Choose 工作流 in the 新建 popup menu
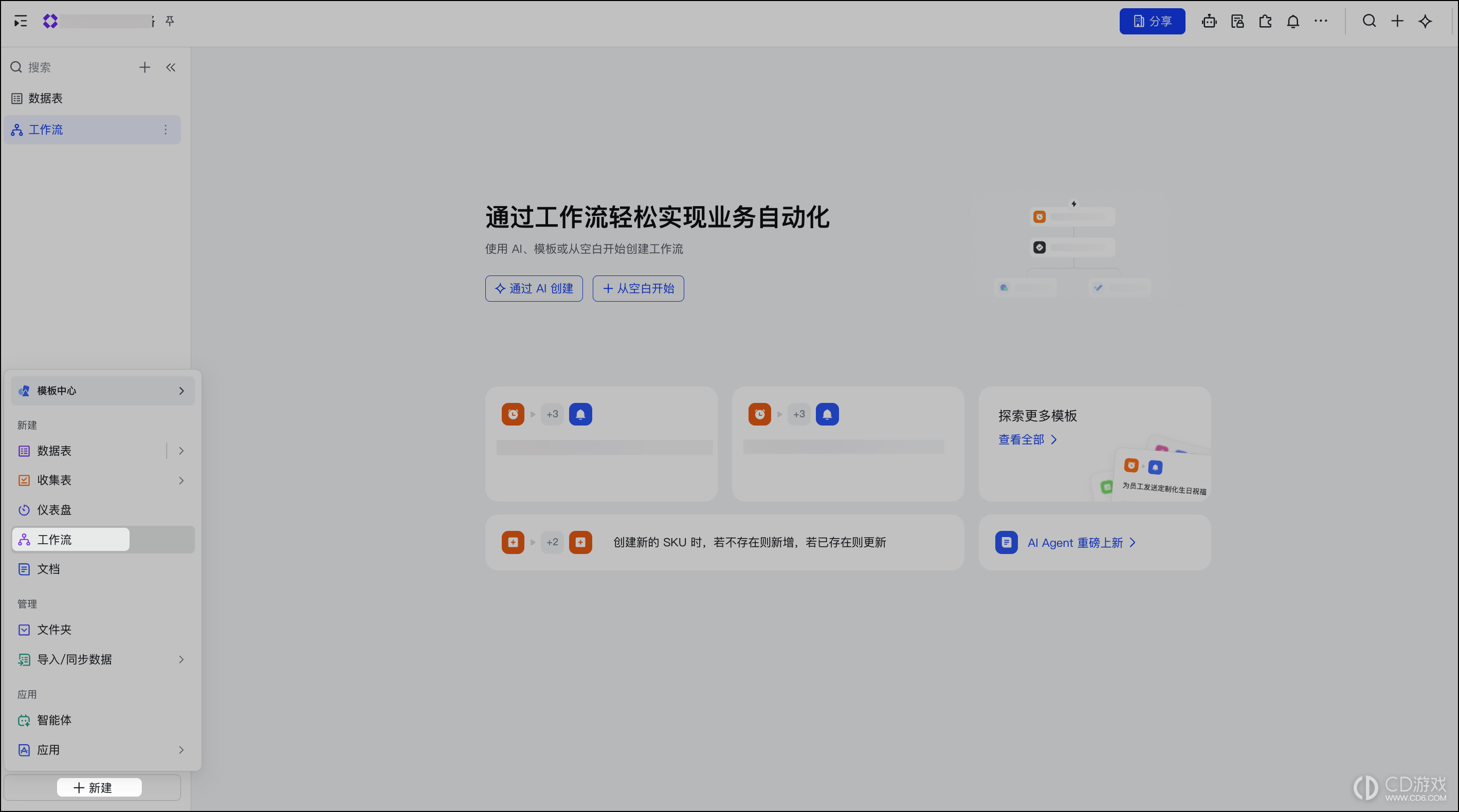Screen dimensions: 1459x812 (102, 540)
